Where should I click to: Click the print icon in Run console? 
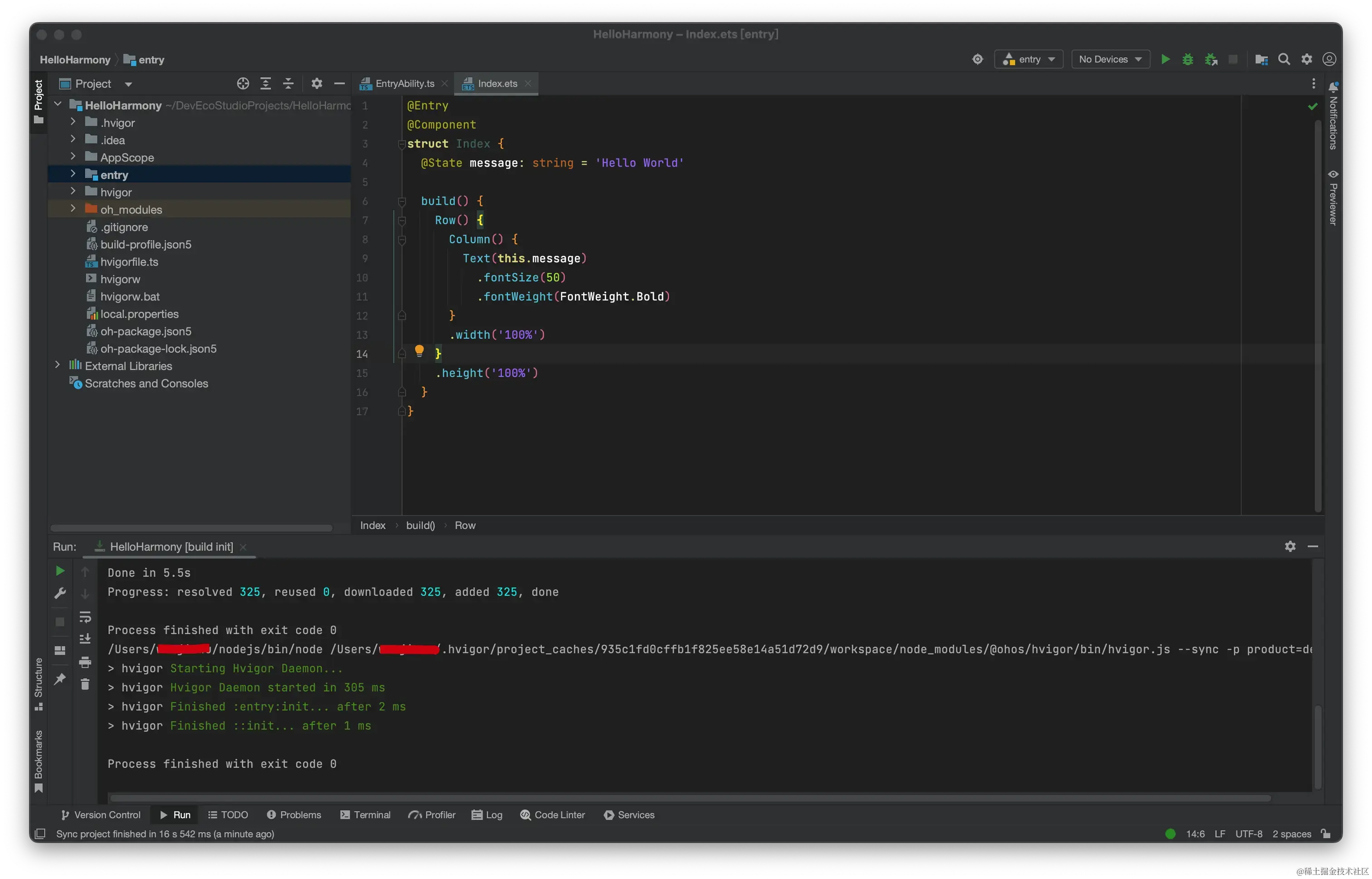85,662
